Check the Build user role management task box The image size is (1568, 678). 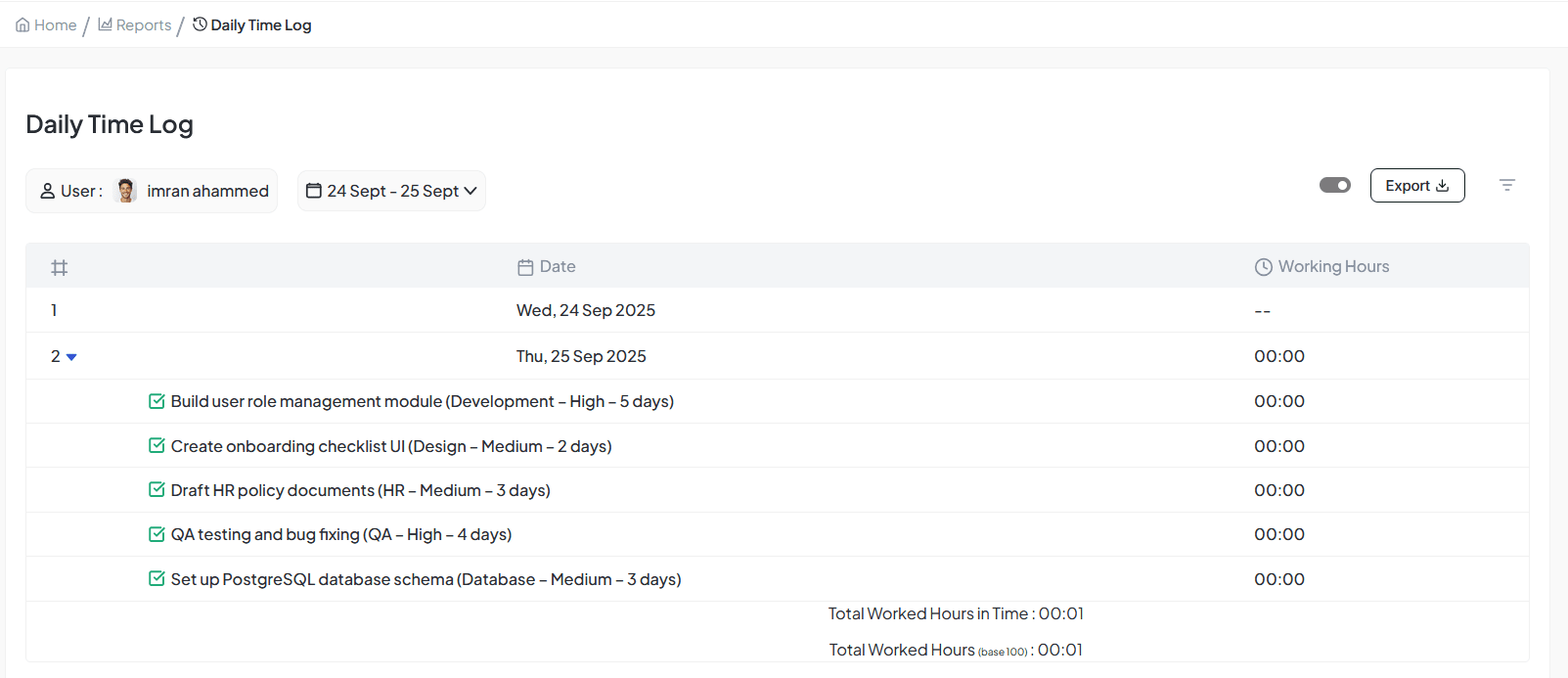[157, 401]
